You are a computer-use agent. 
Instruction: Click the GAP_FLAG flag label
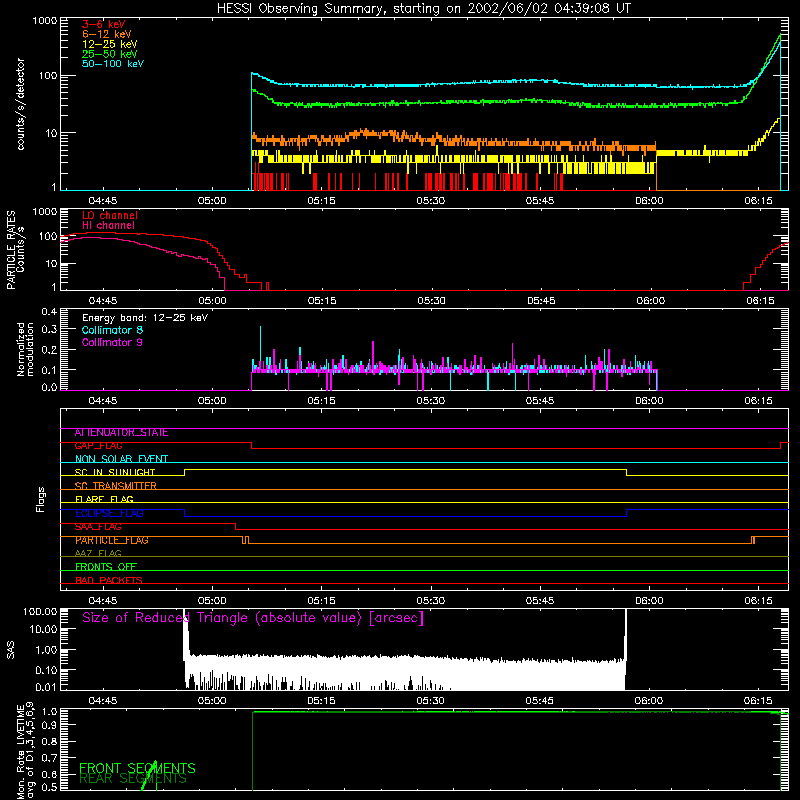click(98, 446)
